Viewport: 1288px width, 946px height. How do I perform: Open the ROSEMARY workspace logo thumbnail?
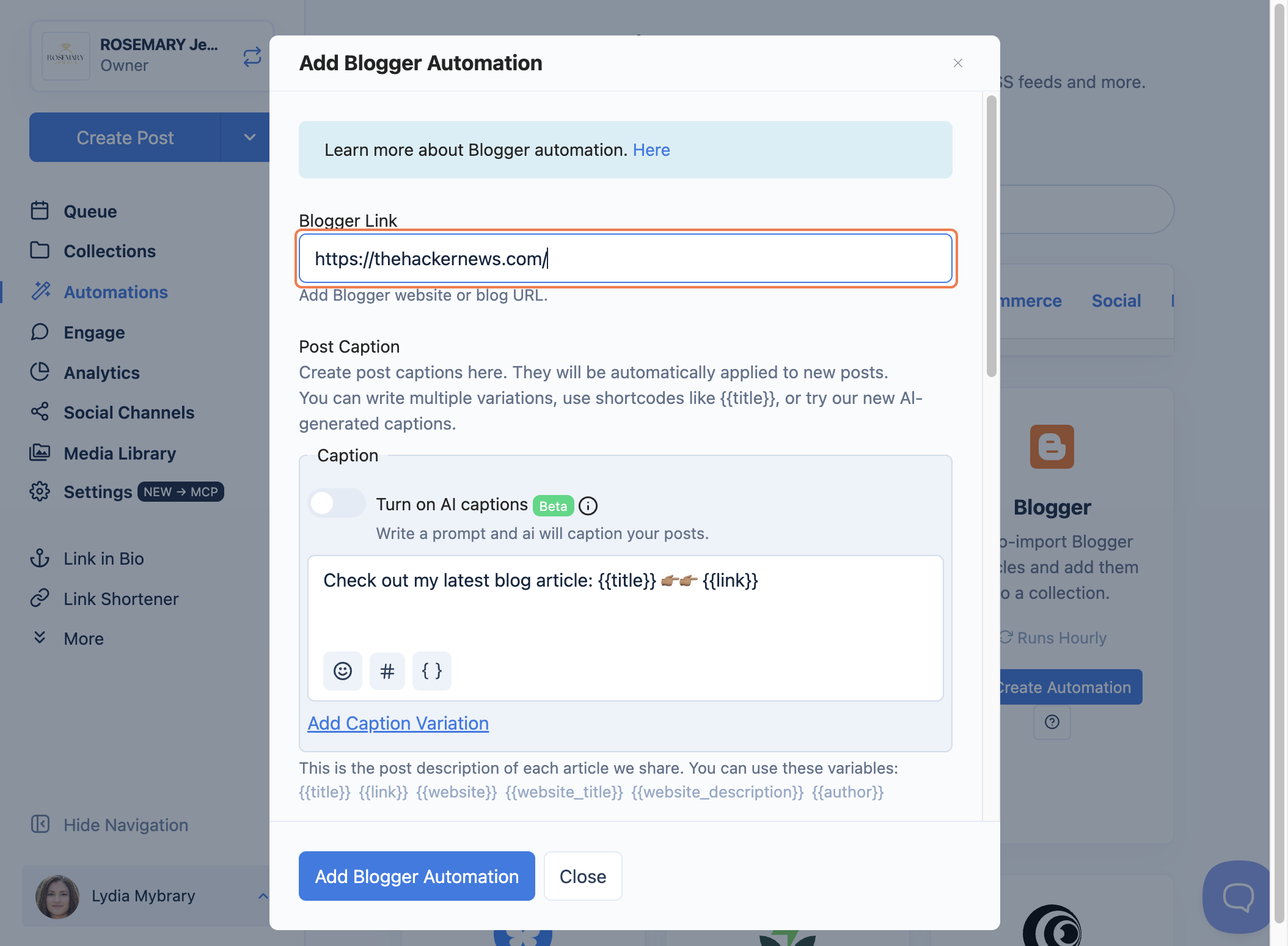tap(66, 56)
